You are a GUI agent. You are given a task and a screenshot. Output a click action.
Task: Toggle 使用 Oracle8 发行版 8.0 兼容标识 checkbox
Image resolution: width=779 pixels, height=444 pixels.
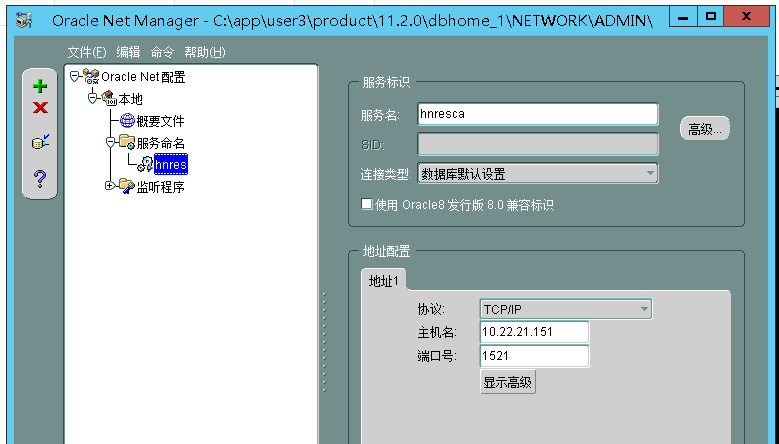point(367,204)
